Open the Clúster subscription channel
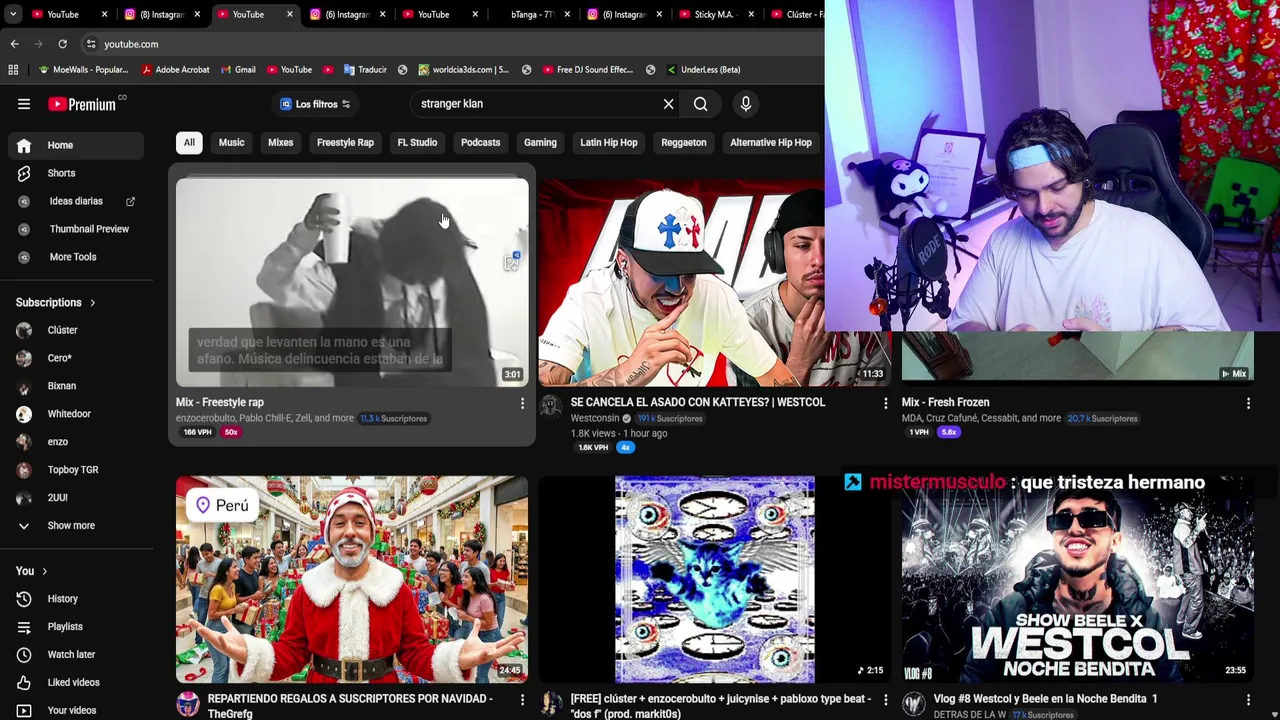This screenshot has height=720, width=1280. pyautogui.click(x=76, y=330)
